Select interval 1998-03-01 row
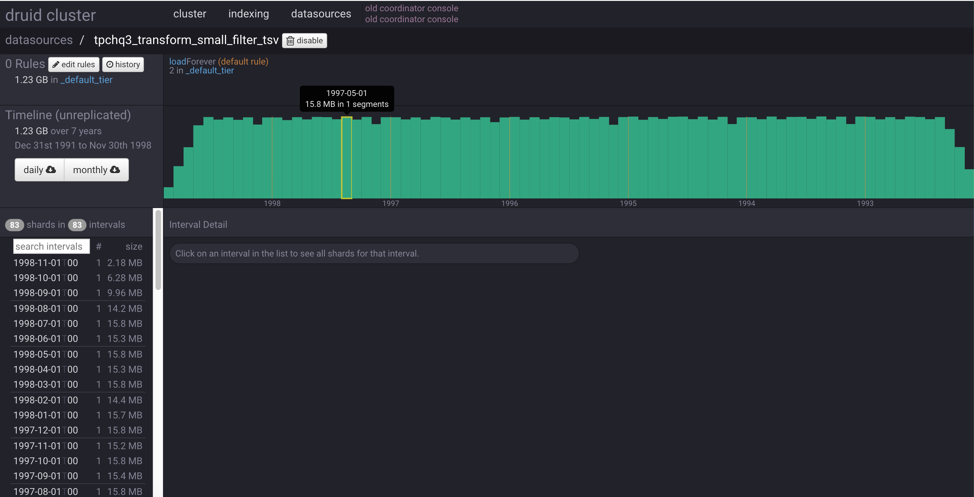Viewport: 974px width, 497px height. click(78, 385)
